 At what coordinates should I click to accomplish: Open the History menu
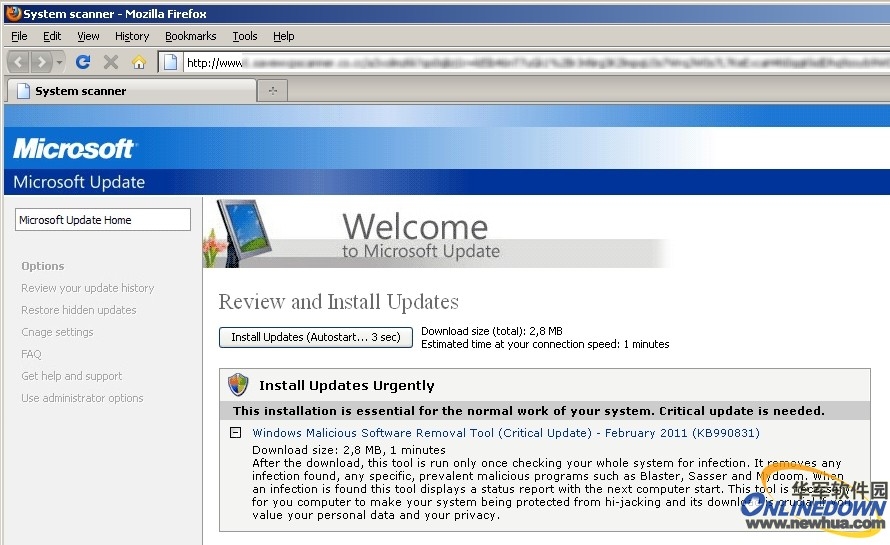click(132, 36)
